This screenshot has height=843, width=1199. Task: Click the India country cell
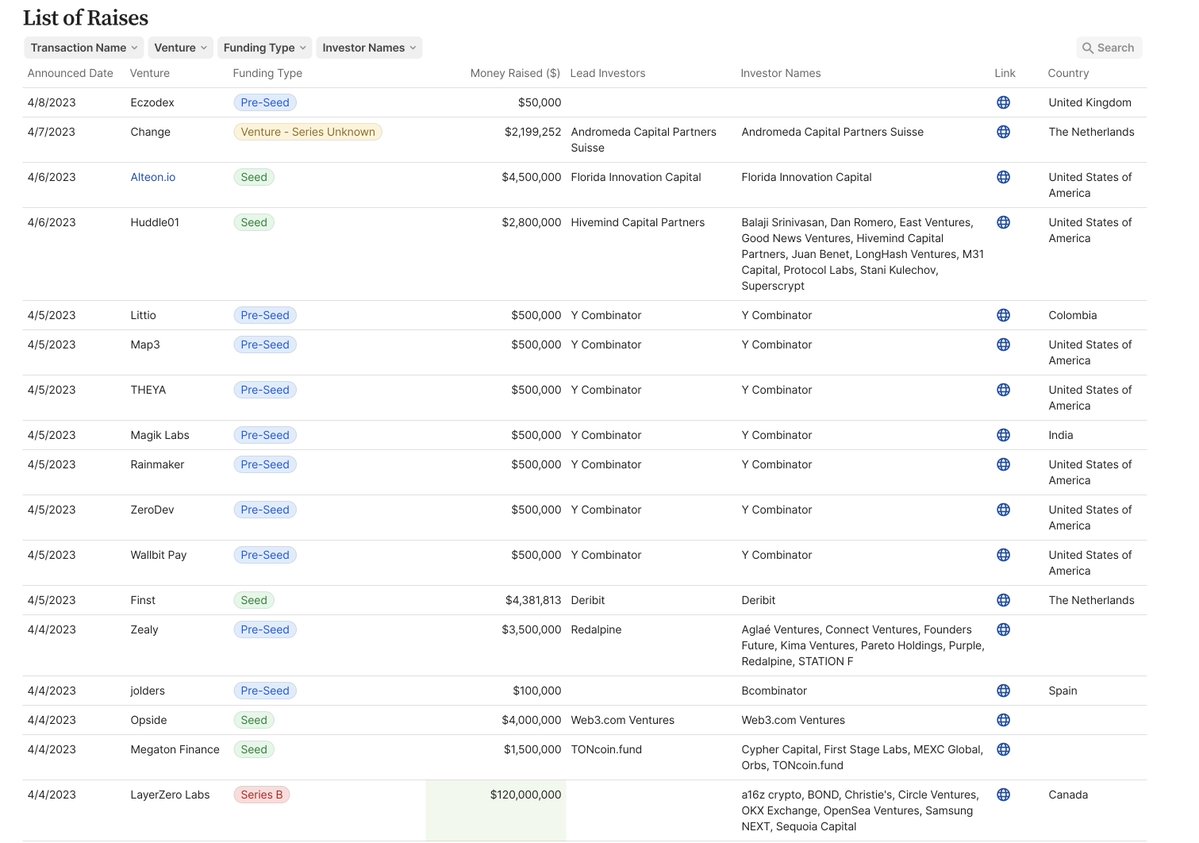point(1061,435)
